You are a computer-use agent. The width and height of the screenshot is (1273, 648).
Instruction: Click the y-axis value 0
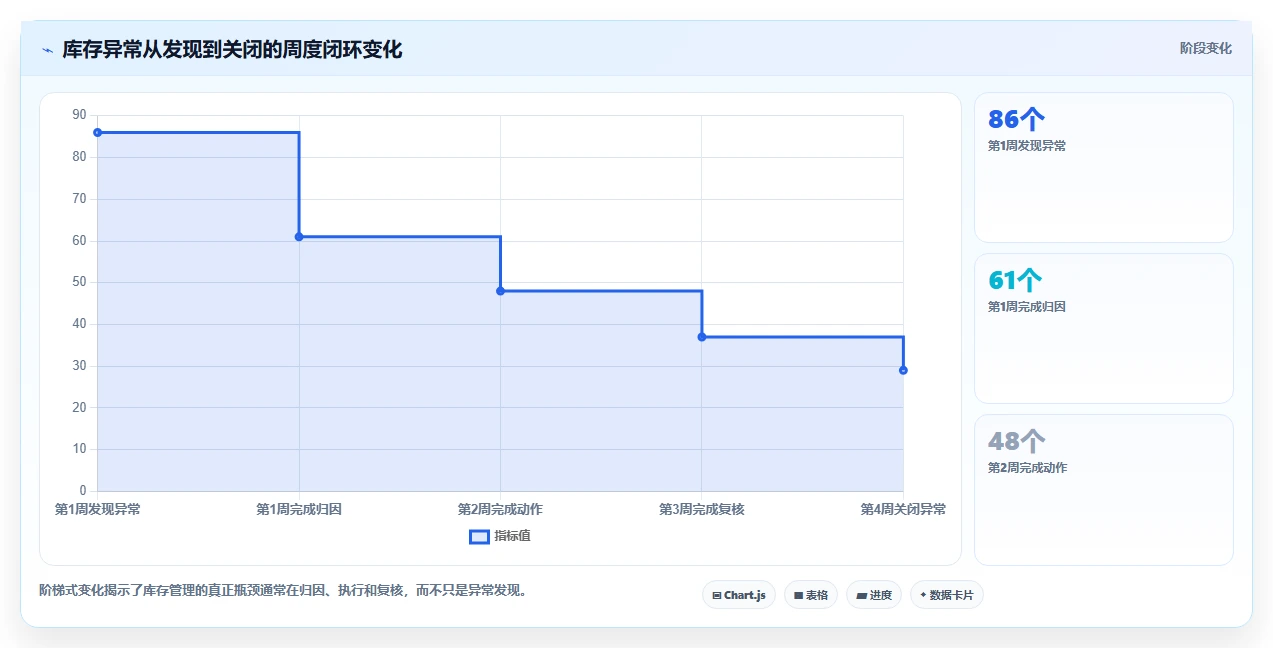(x=83, y=491)
